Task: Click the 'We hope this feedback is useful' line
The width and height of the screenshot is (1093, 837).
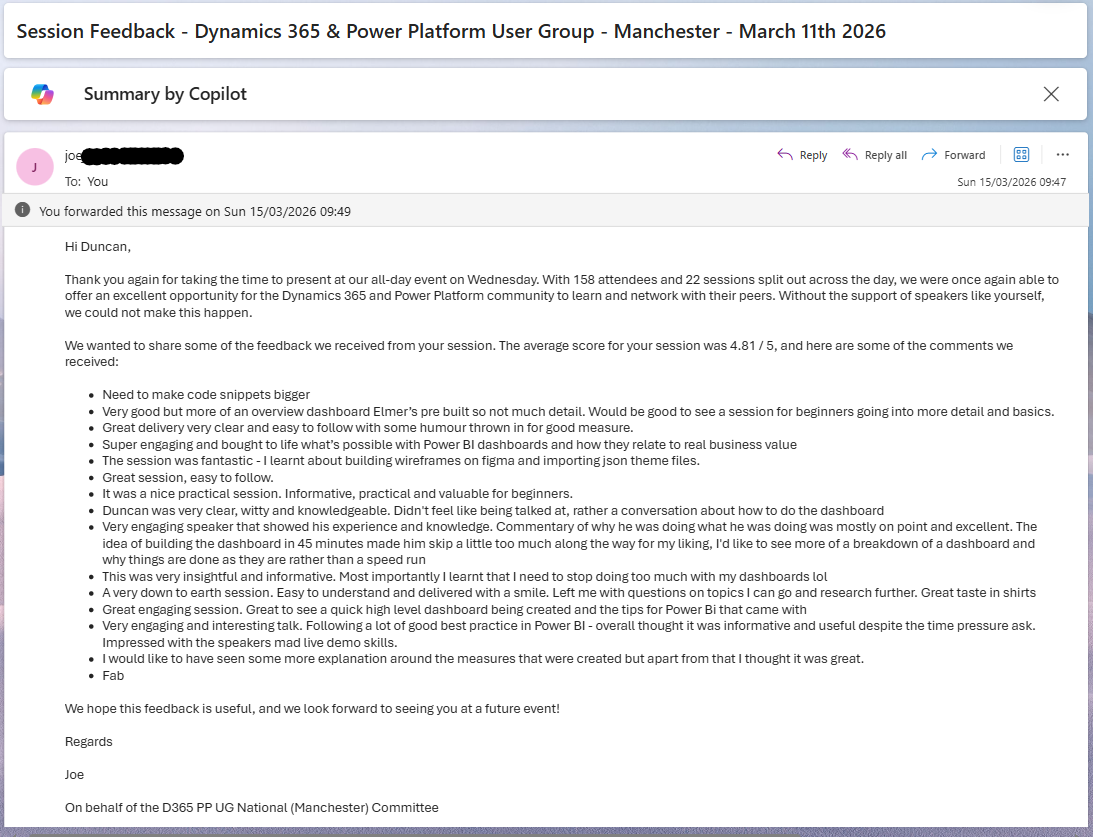Action: click(312, 709)
